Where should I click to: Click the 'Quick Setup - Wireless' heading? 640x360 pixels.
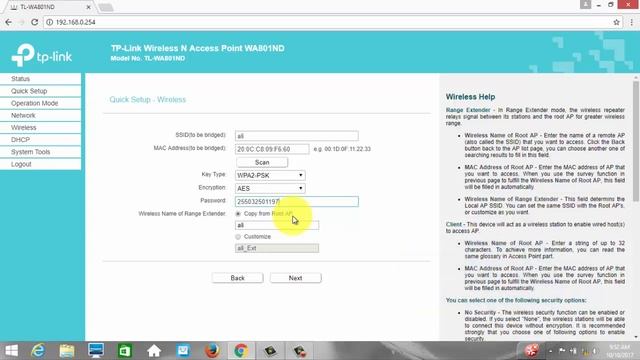[x=148, y=100]
